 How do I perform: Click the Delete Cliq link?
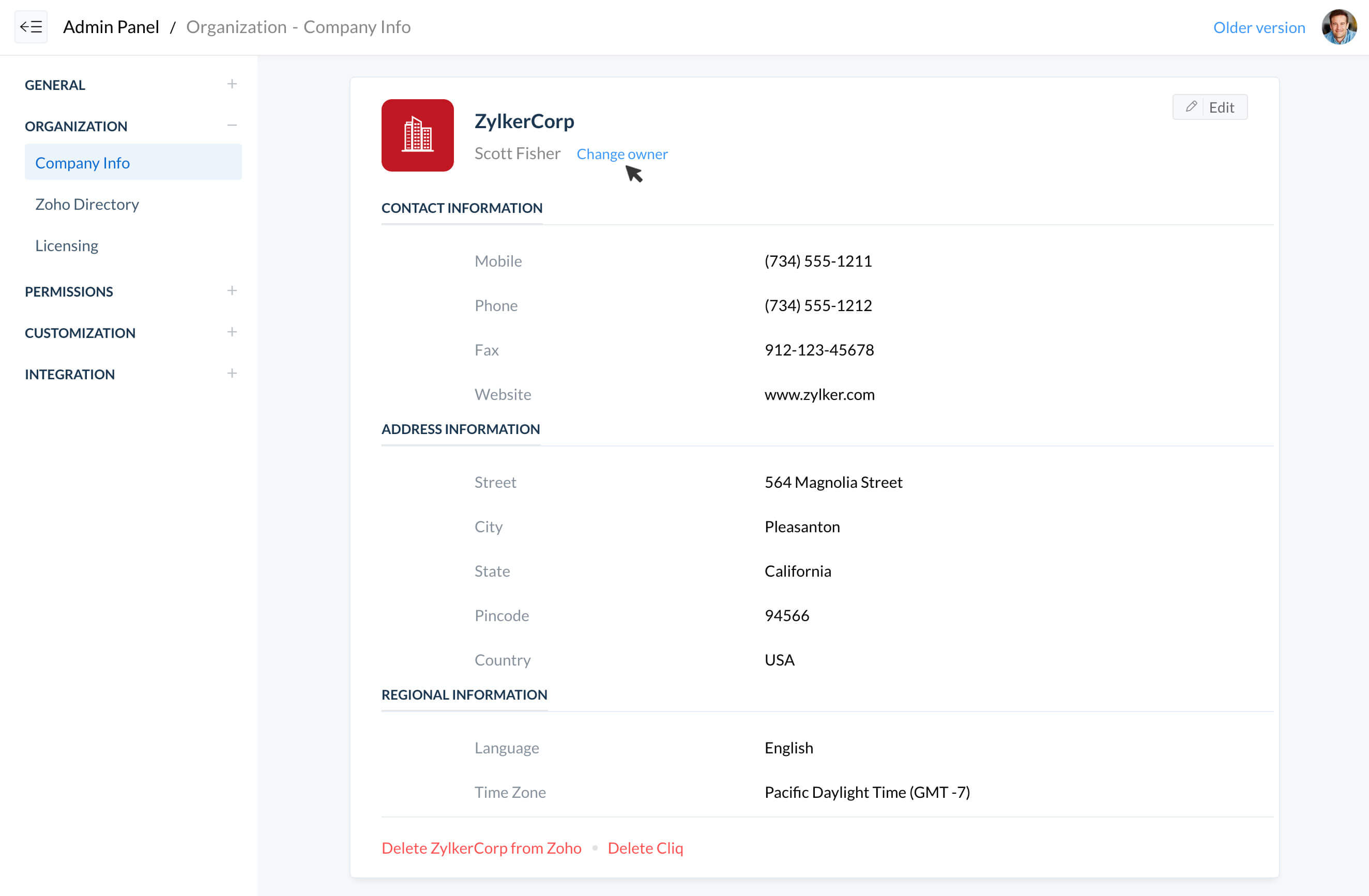pyautogui.click(x=645, y=848)
